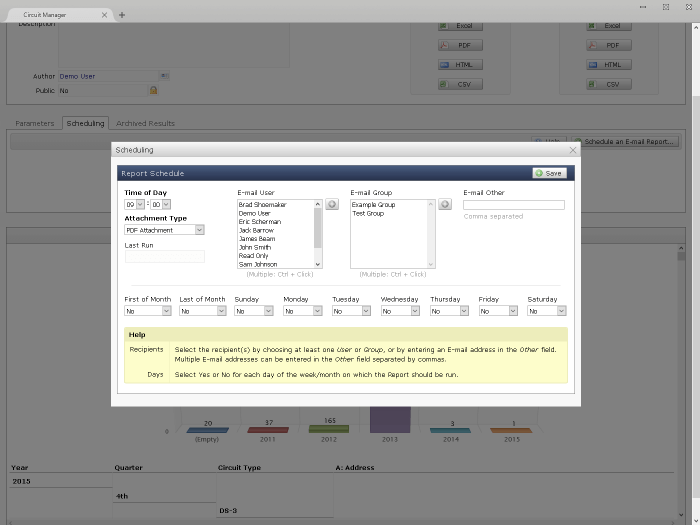Select Example Group in E-mail Group list
This screenshot has width=700, height=525.
[373, 205]
